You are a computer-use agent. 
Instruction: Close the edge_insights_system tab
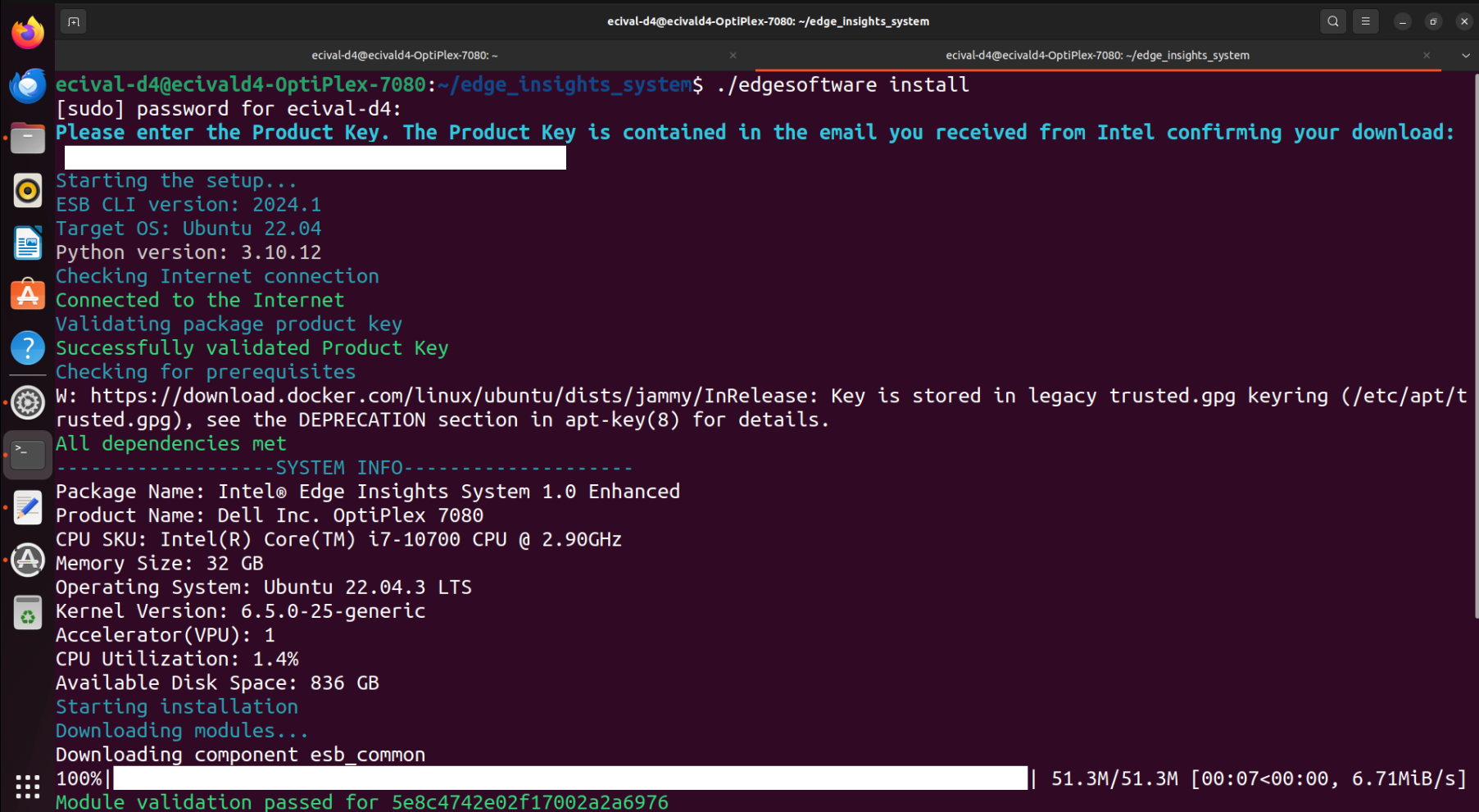pos(1427,56)
